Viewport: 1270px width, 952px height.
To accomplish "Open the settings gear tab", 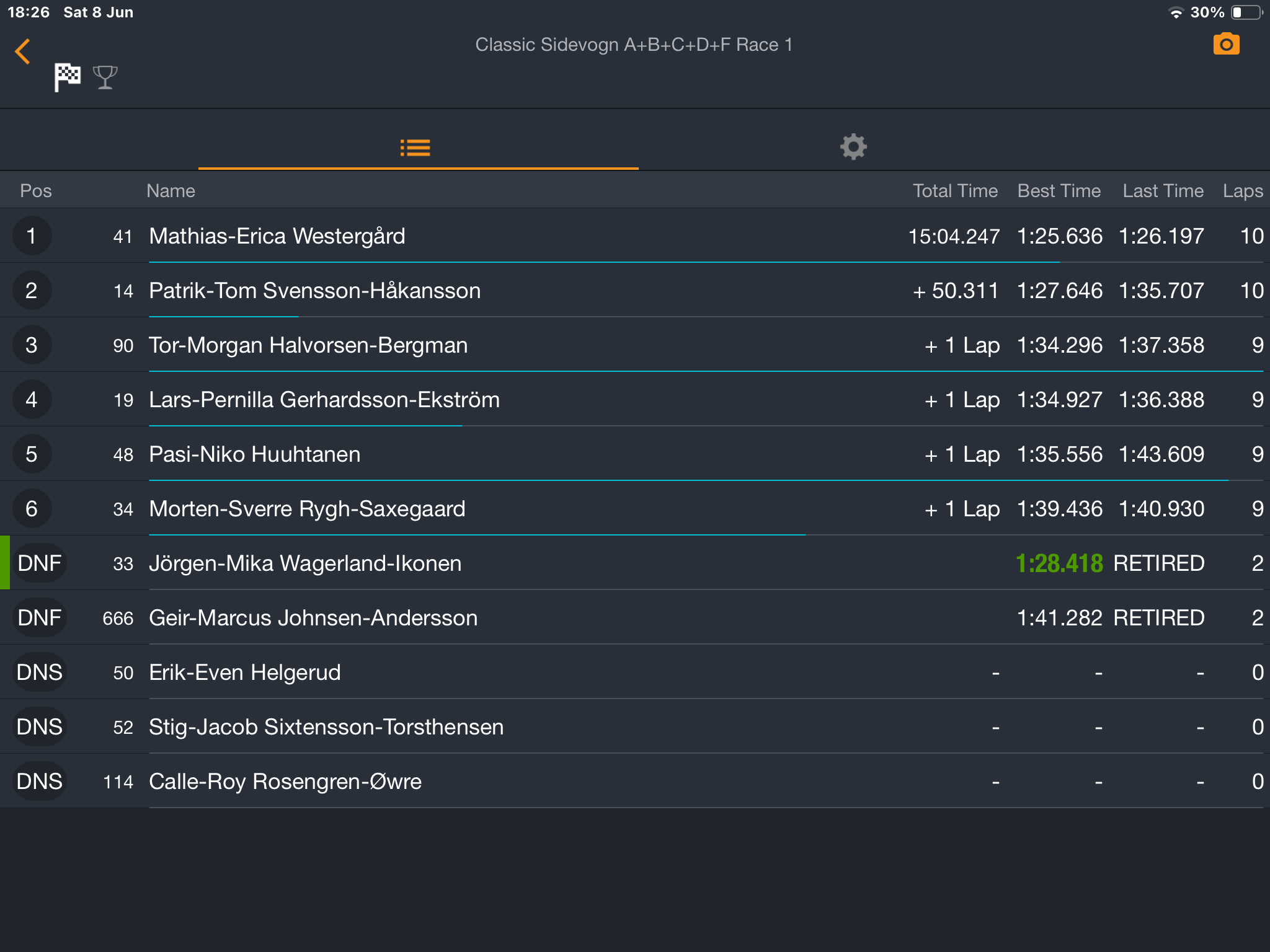I will coord(853,147).
